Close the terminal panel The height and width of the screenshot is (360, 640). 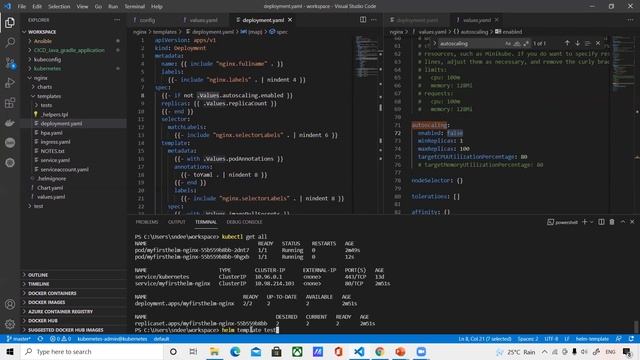632,222
